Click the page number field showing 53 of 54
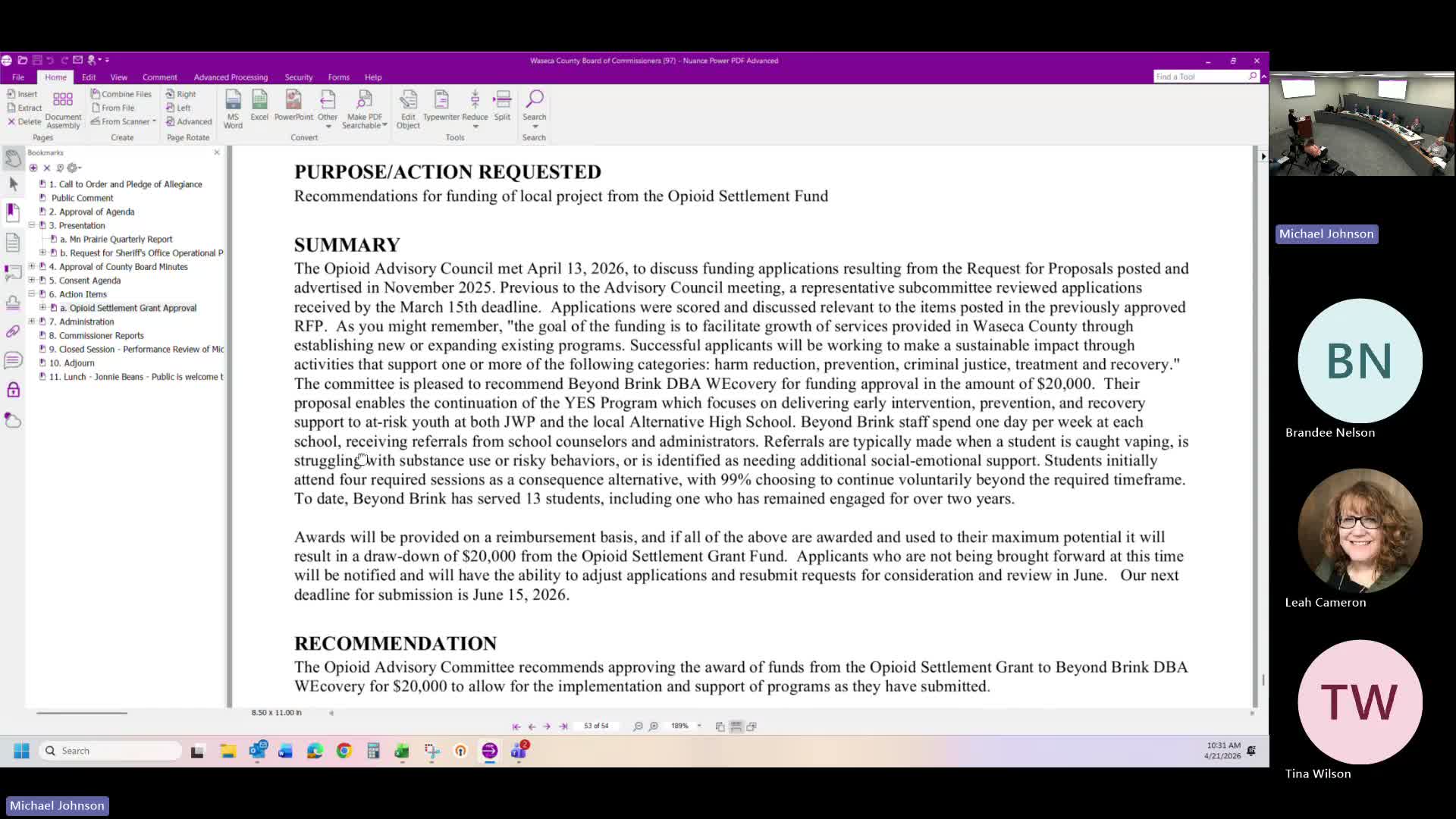This screenshot has width=1456, height=819. click(x=597, y=726)
